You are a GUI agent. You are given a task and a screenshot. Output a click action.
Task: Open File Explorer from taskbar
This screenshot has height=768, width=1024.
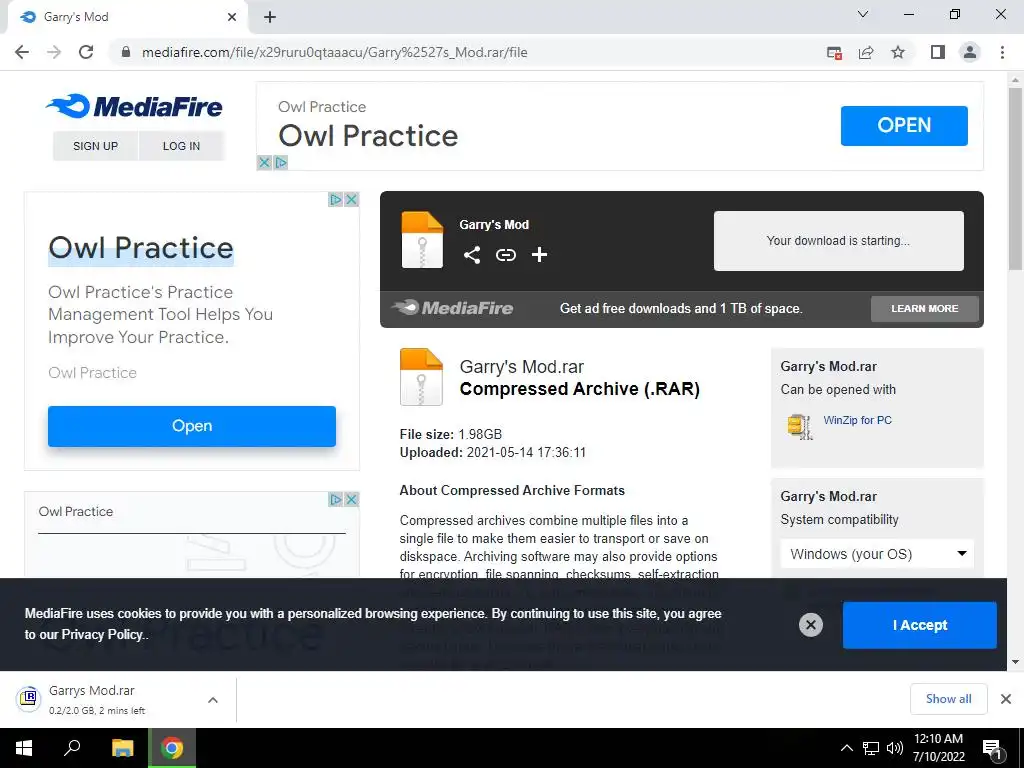(x=122, y=748)
